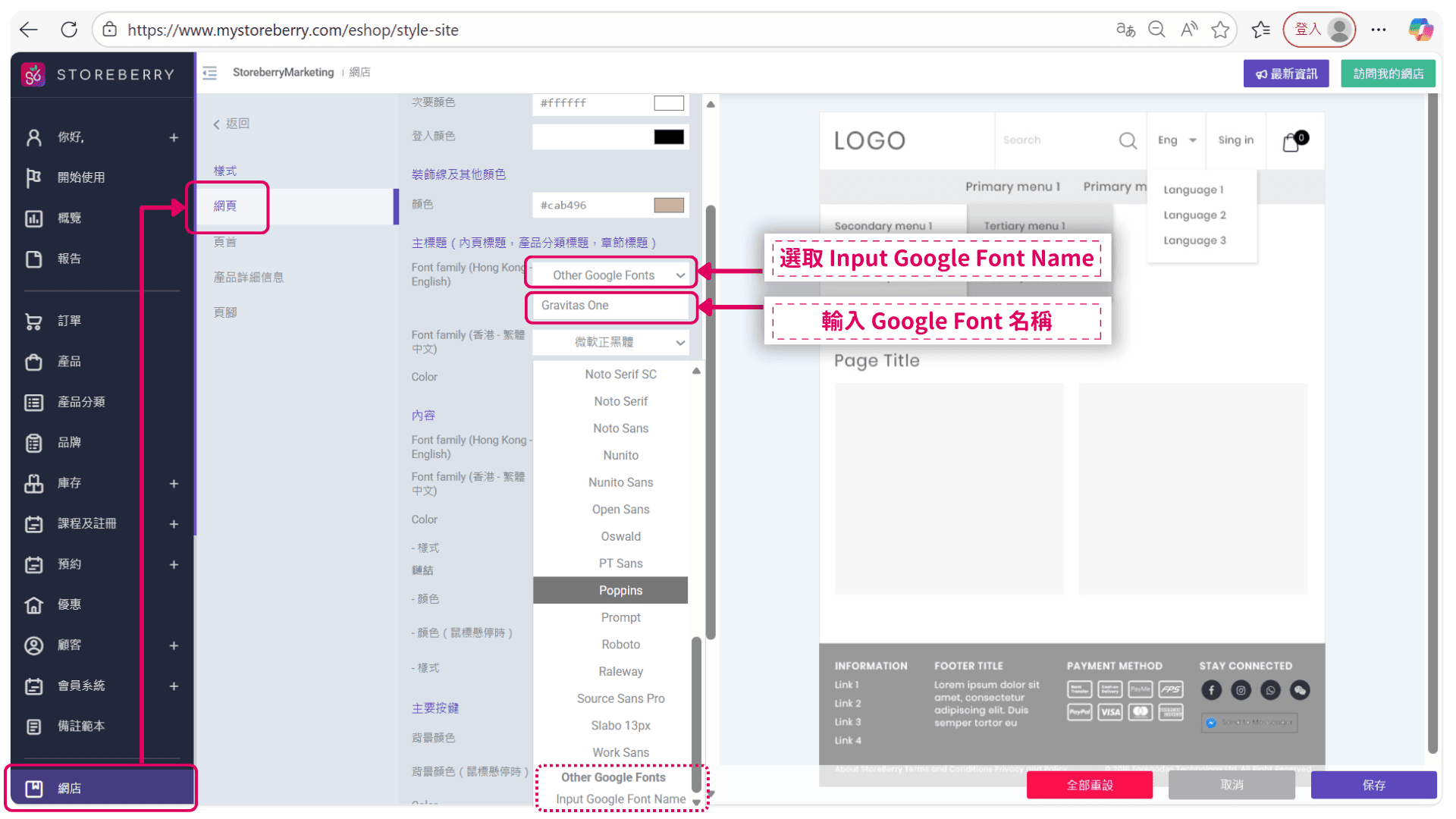Open the Eng language dropdown in preview
The width and height of the screenshot is (1456, 819).
(x=1176, y=140)
